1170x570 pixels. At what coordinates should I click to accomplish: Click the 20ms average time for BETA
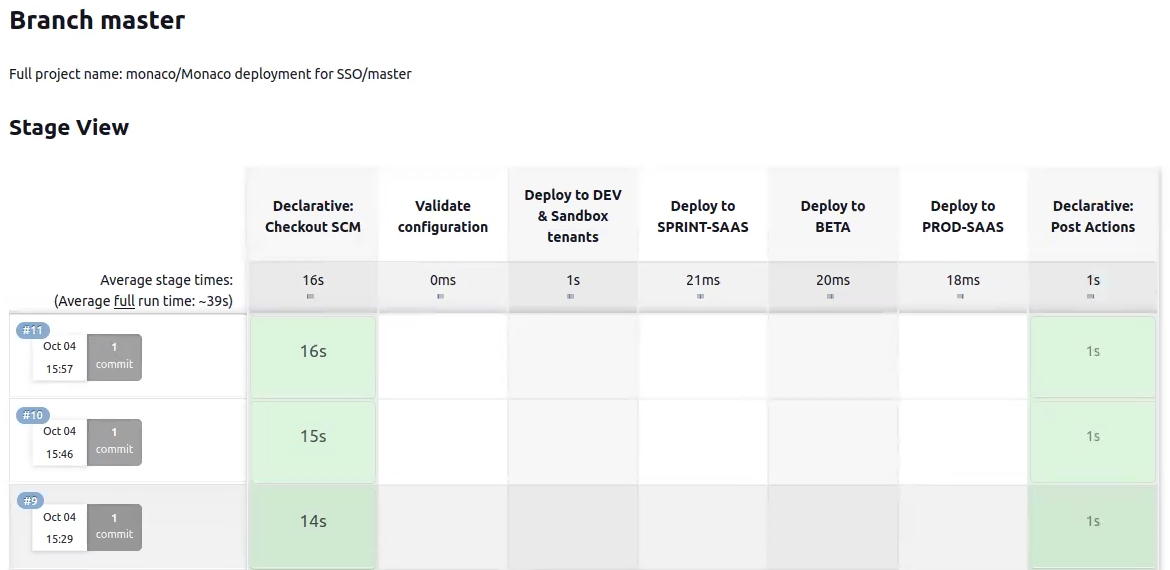[833, 281]
